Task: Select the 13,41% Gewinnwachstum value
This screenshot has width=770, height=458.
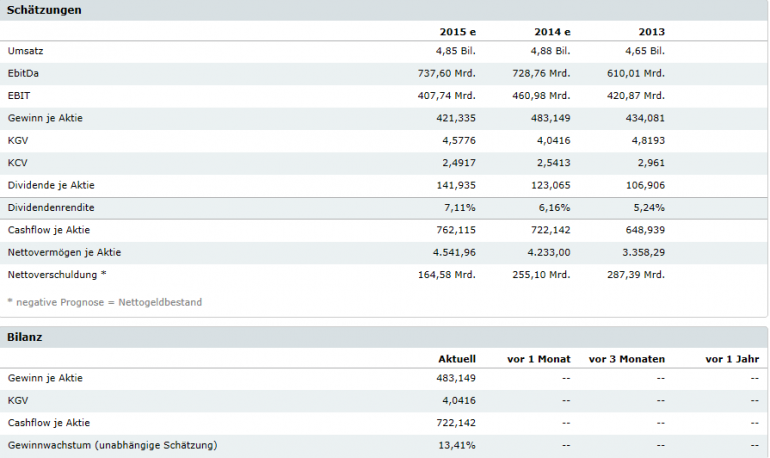Action: point(457,444)
